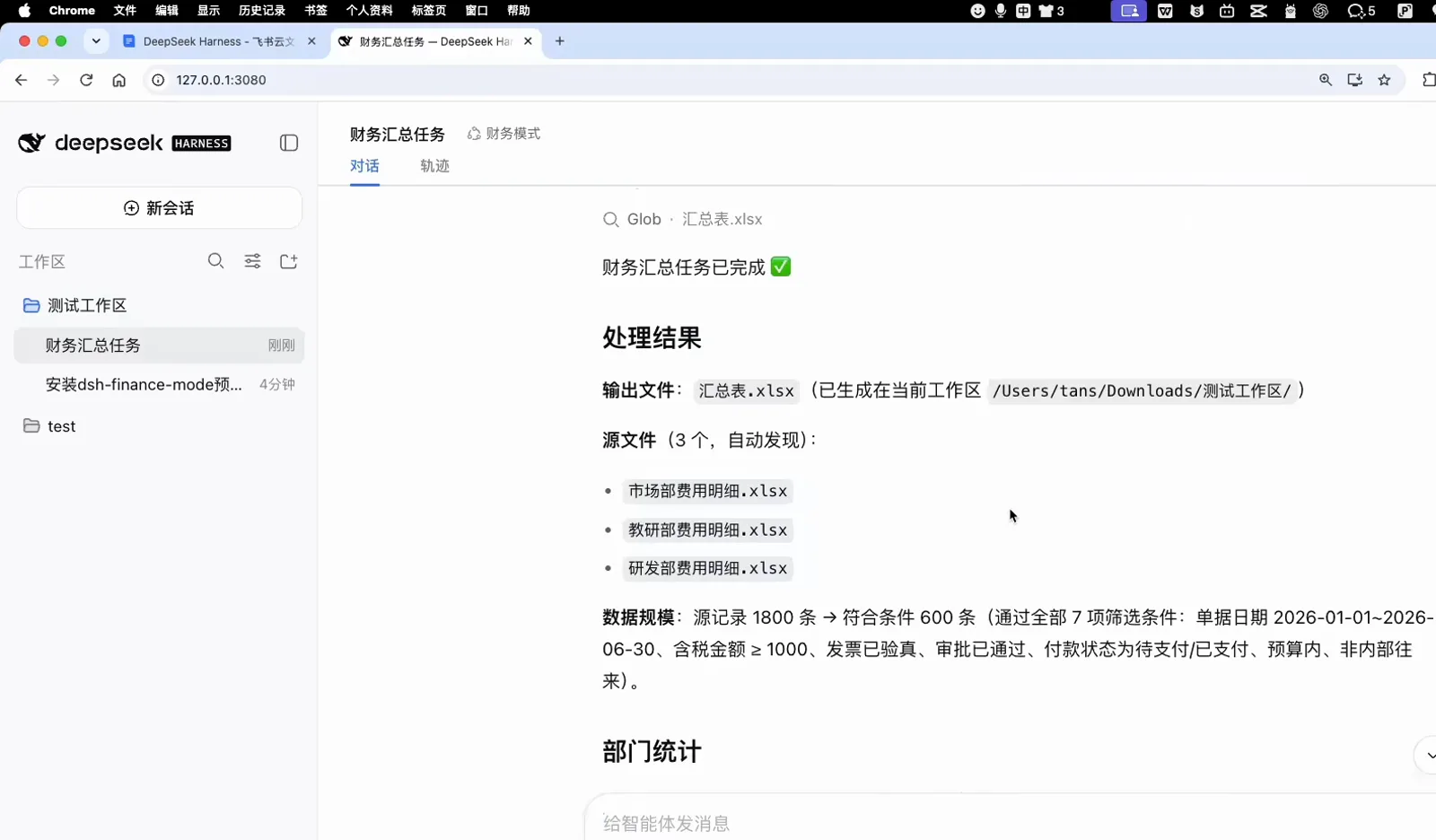View site information icon in address bar

[158, 80]
